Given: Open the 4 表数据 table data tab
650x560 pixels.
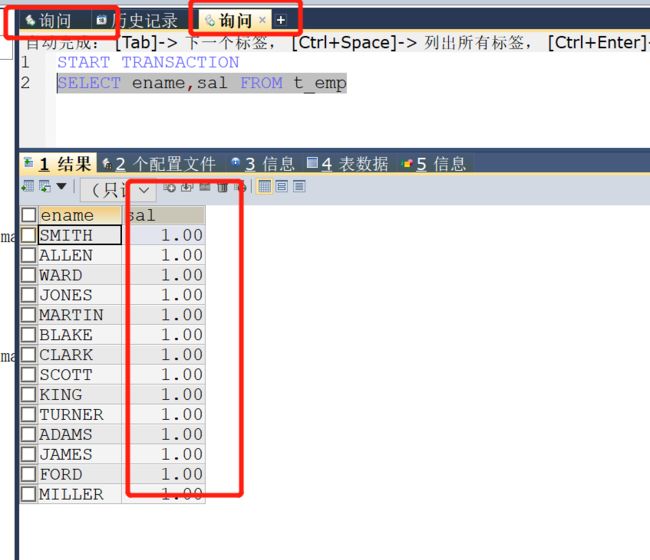Looking at the screenshot, I should click(347, 164).
